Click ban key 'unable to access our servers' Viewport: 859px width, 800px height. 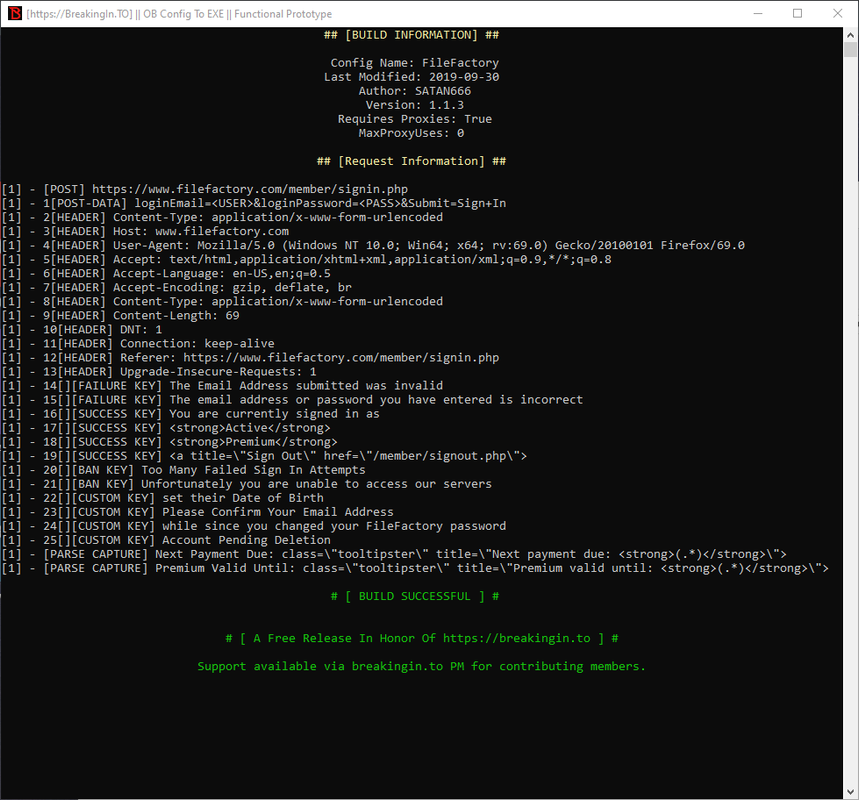pos(247,484)
